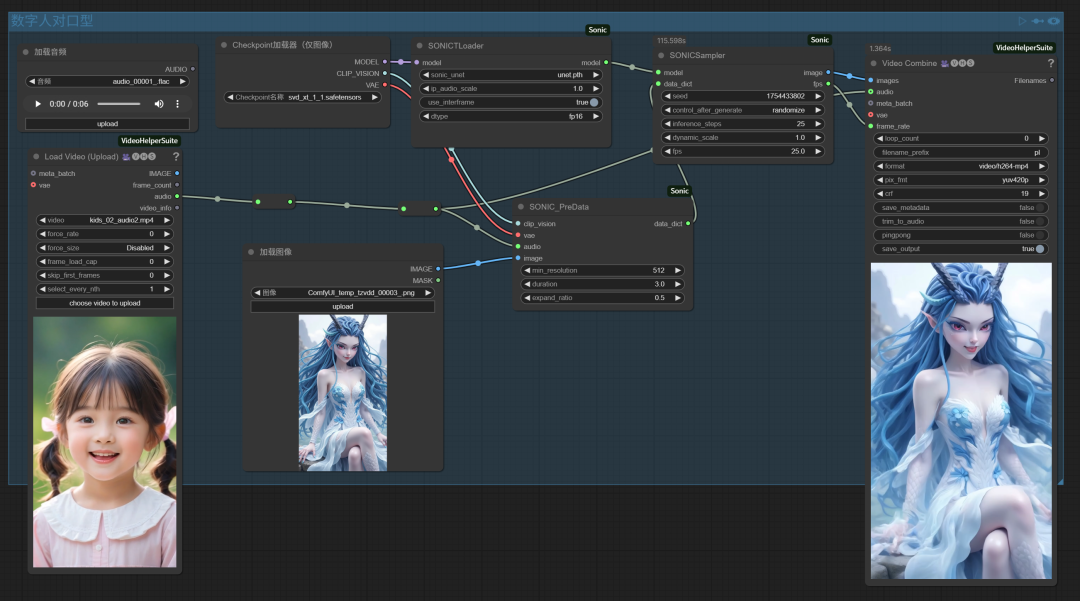Click the group play icon at top right
Viewport: 1080px width, 601px height.
pos(1022,20)
